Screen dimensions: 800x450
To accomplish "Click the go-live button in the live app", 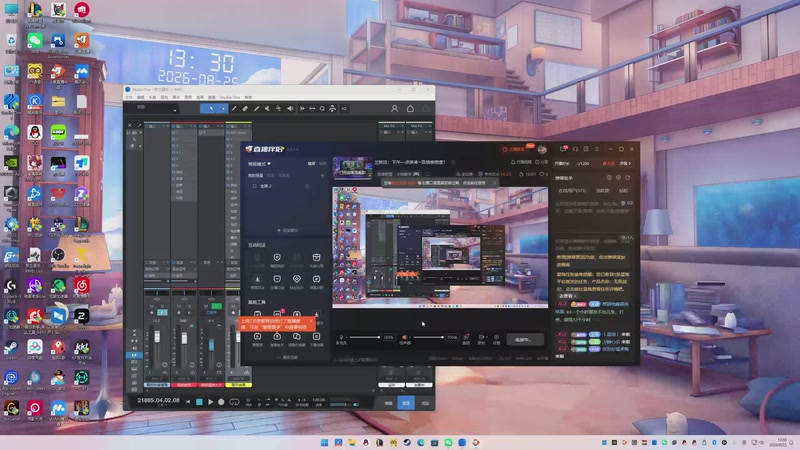I will coord(525,339).
